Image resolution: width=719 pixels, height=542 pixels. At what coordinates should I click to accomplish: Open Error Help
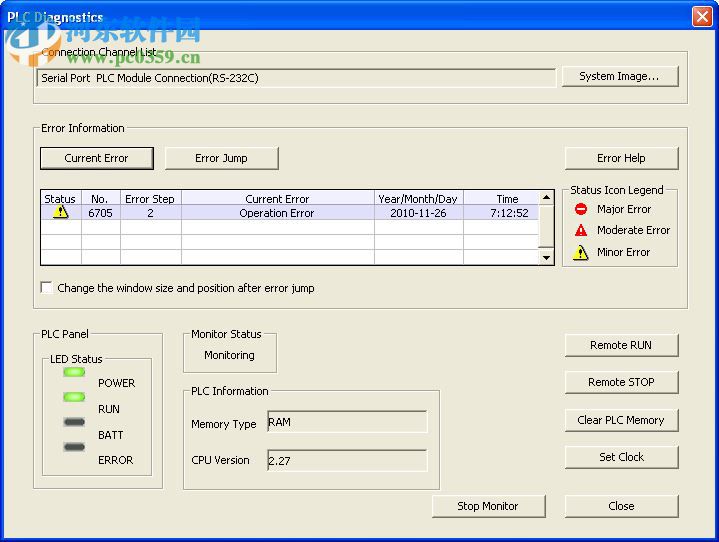[x=621, y=158]
